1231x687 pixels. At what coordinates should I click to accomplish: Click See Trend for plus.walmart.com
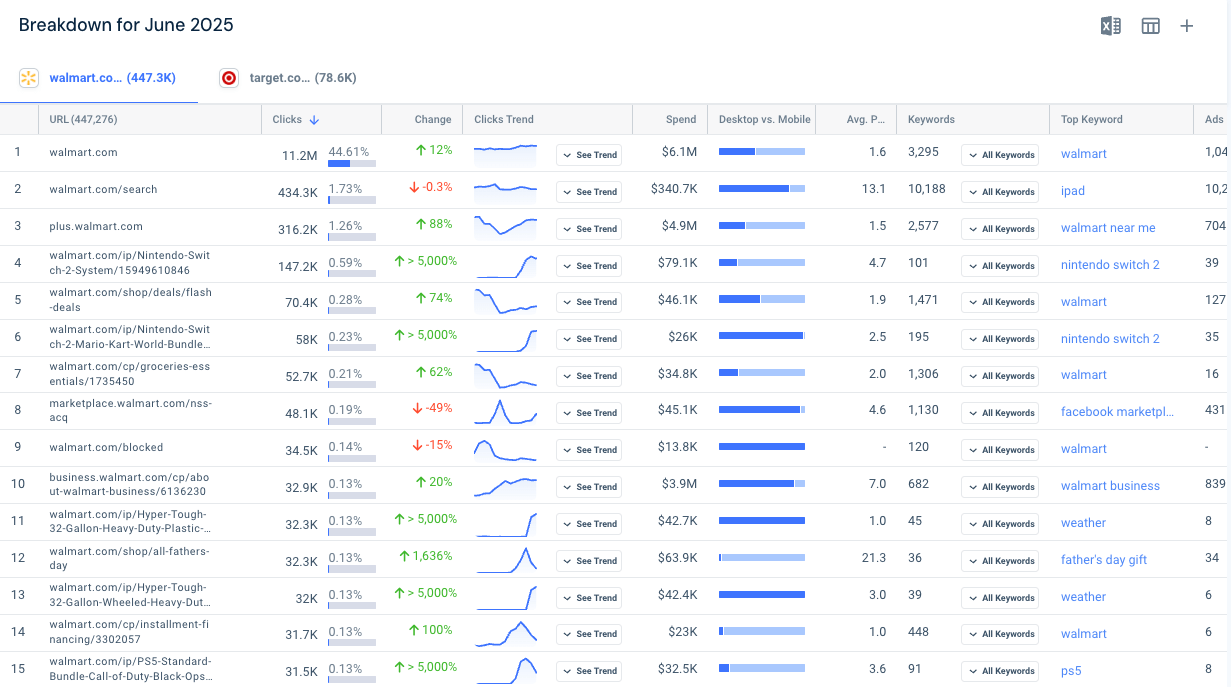(589, 228)
